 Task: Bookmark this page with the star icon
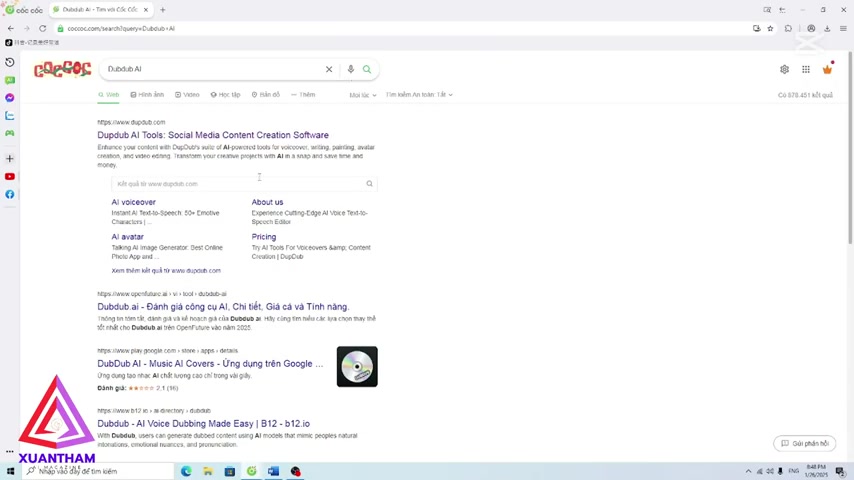pos(770,28)
